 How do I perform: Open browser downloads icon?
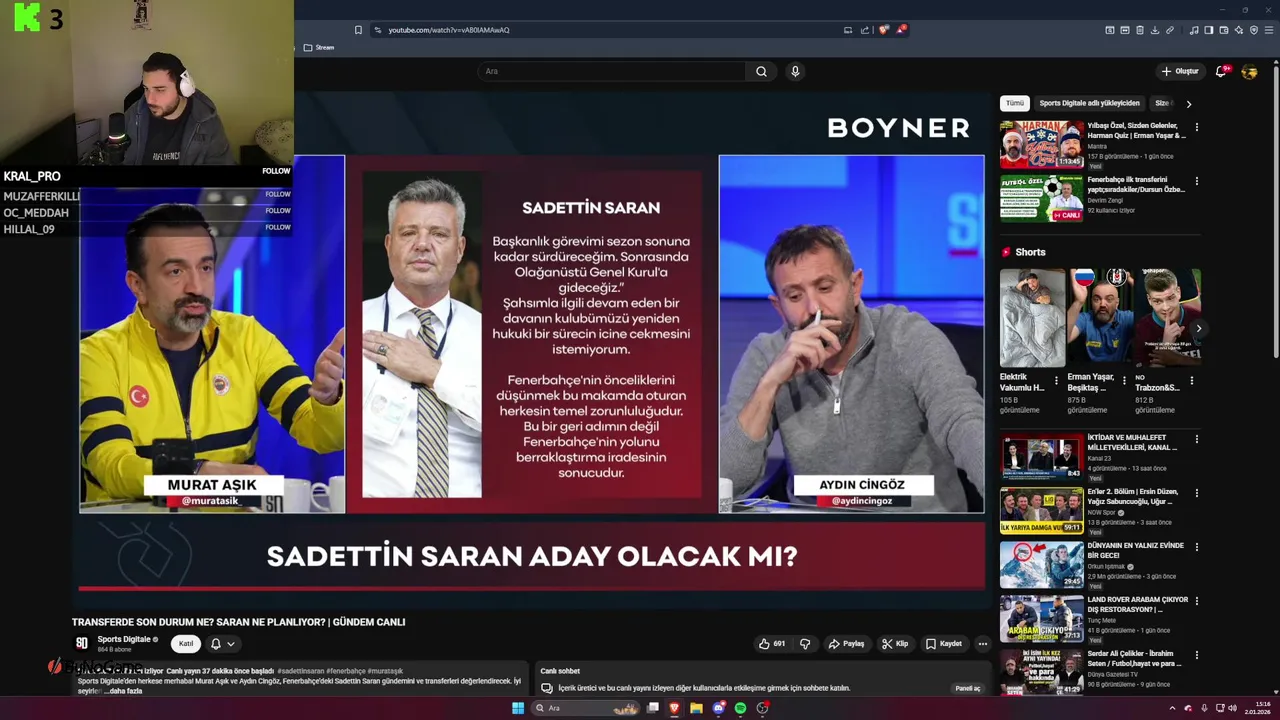(x=1154, y=30)
